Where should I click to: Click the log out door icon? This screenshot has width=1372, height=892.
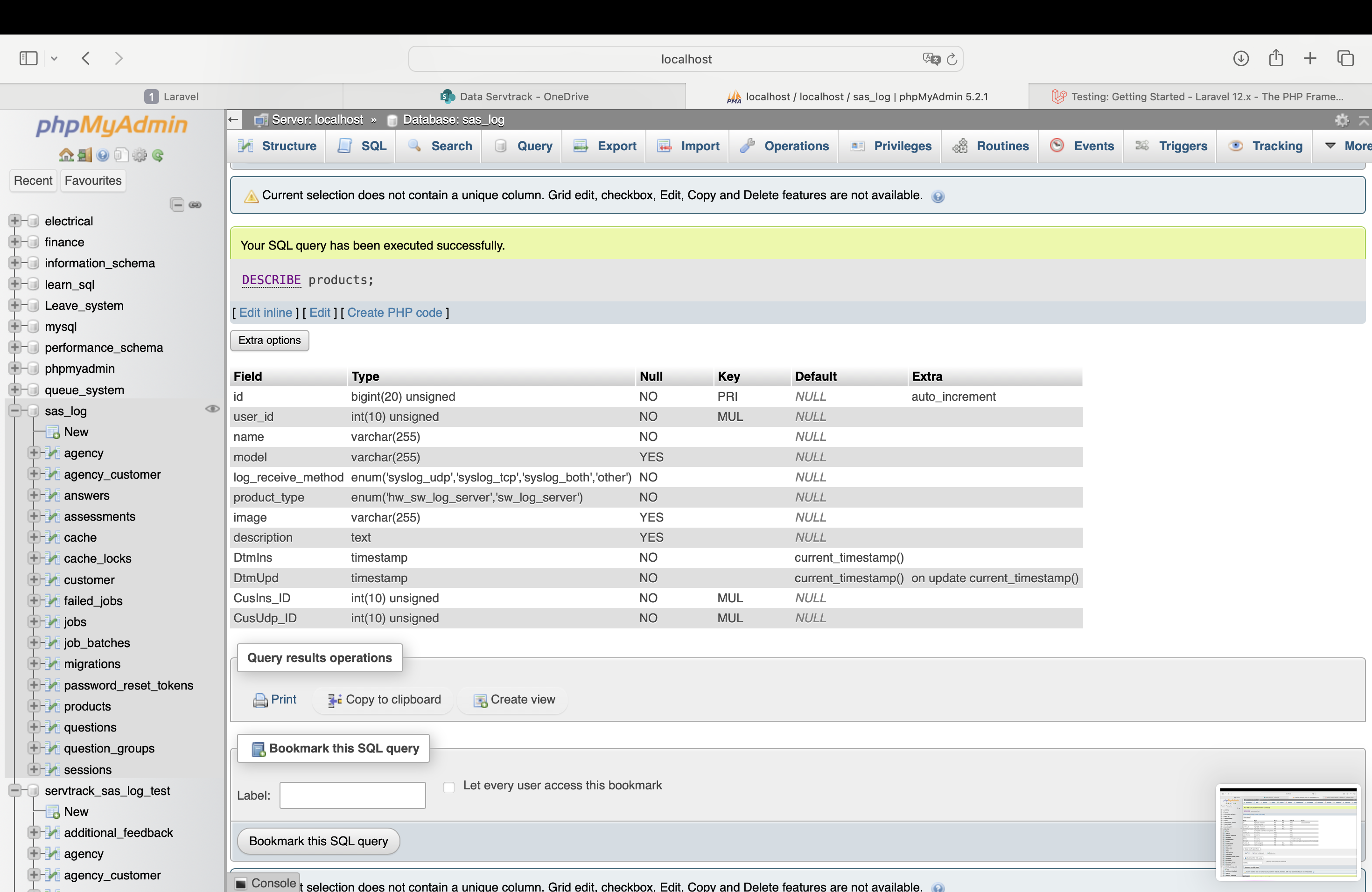[85, 155]
